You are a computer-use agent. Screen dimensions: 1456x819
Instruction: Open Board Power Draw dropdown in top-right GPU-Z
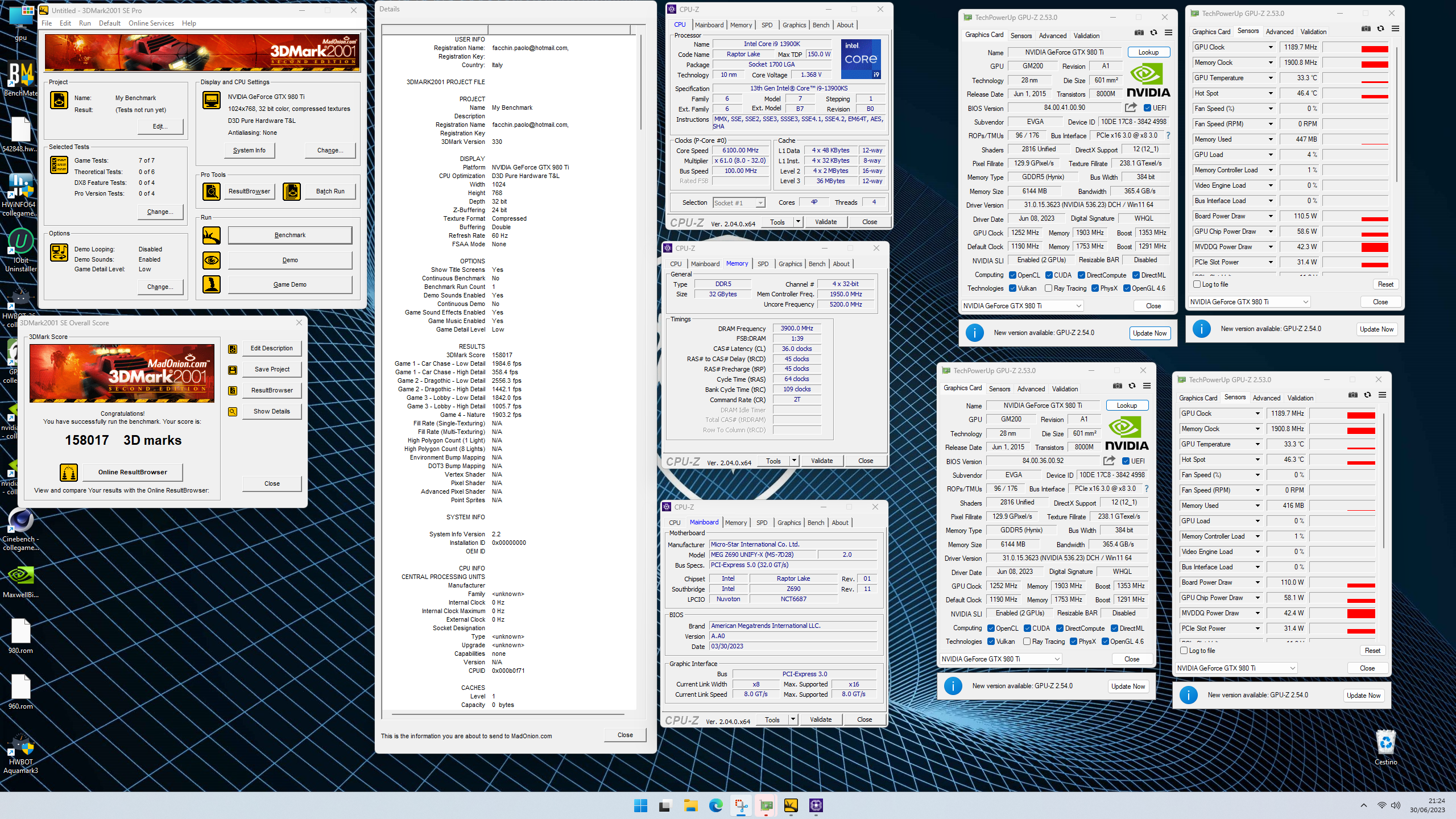pyautogui.click(x=1270, y=216)
